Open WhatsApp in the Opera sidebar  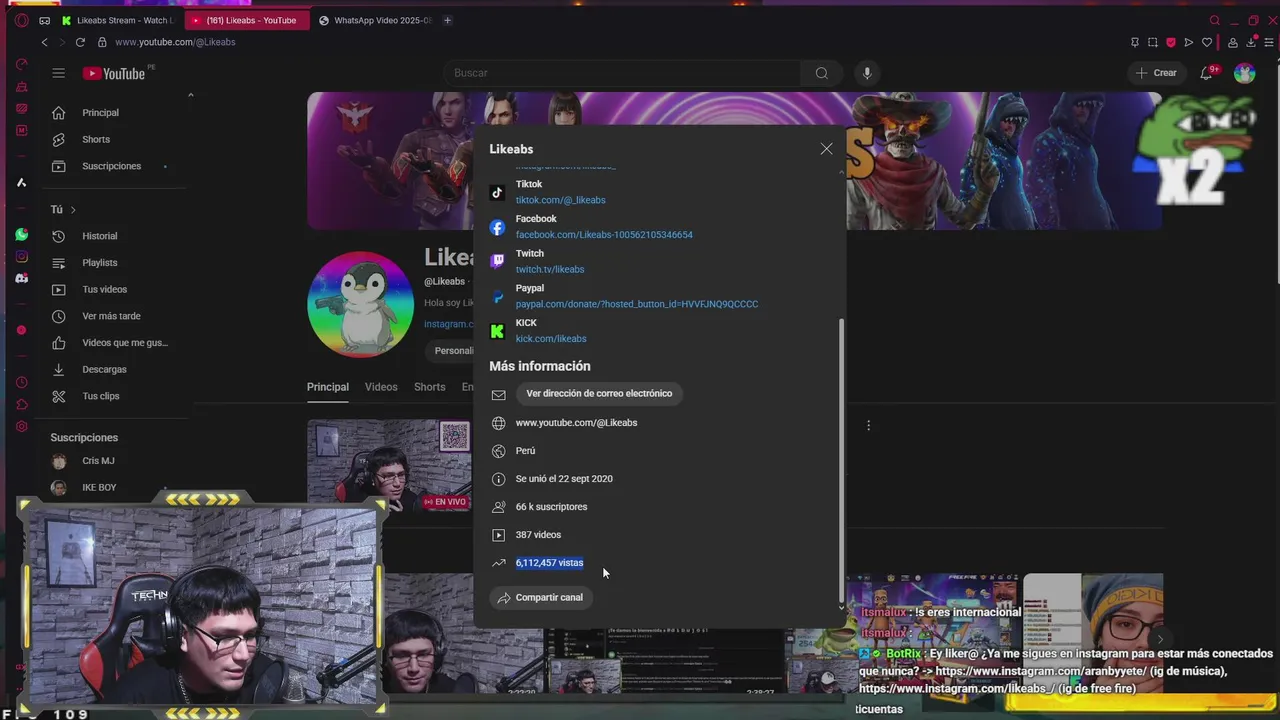pos(21,234)
